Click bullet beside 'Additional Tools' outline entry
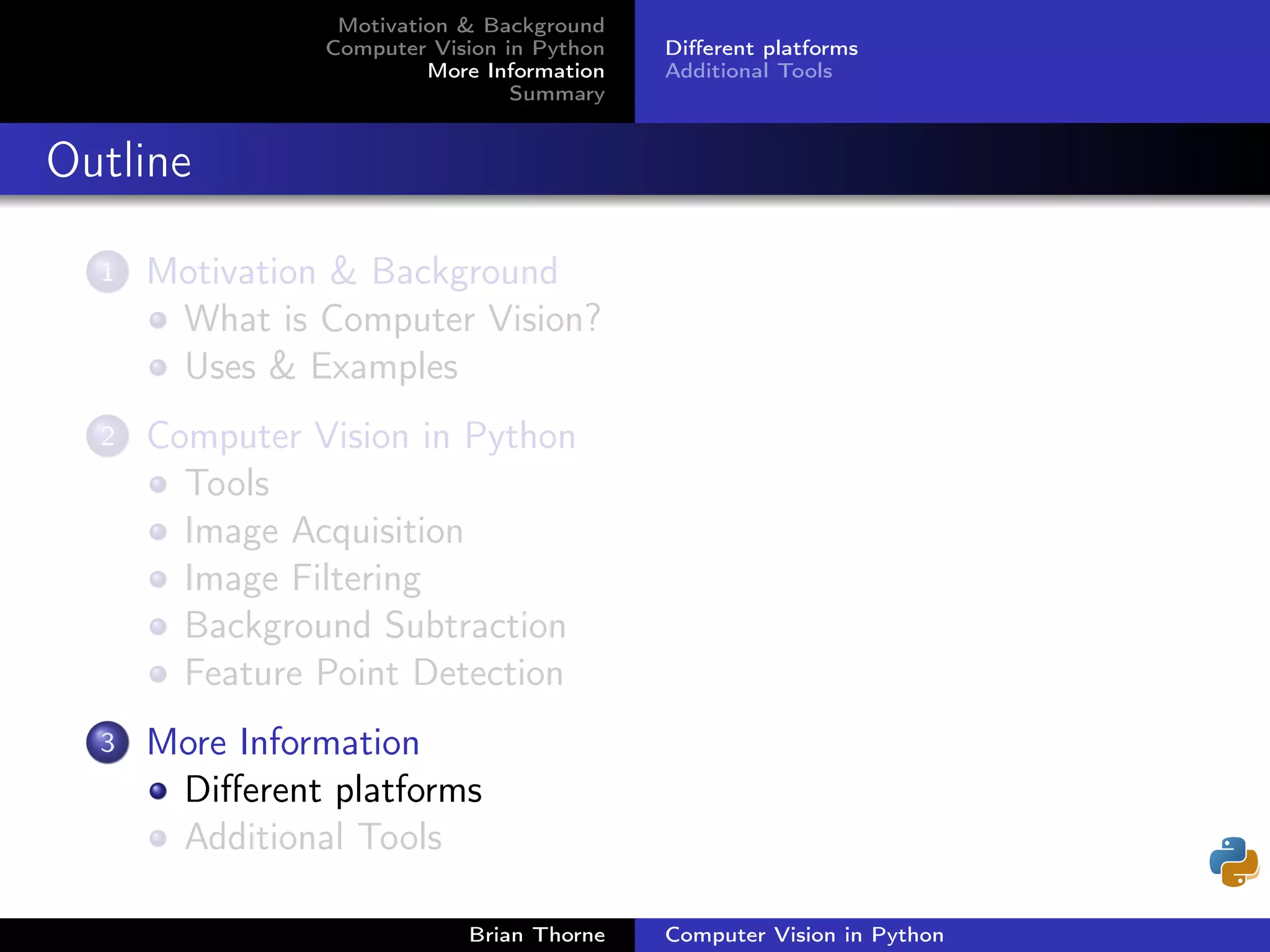 (158, 838)
